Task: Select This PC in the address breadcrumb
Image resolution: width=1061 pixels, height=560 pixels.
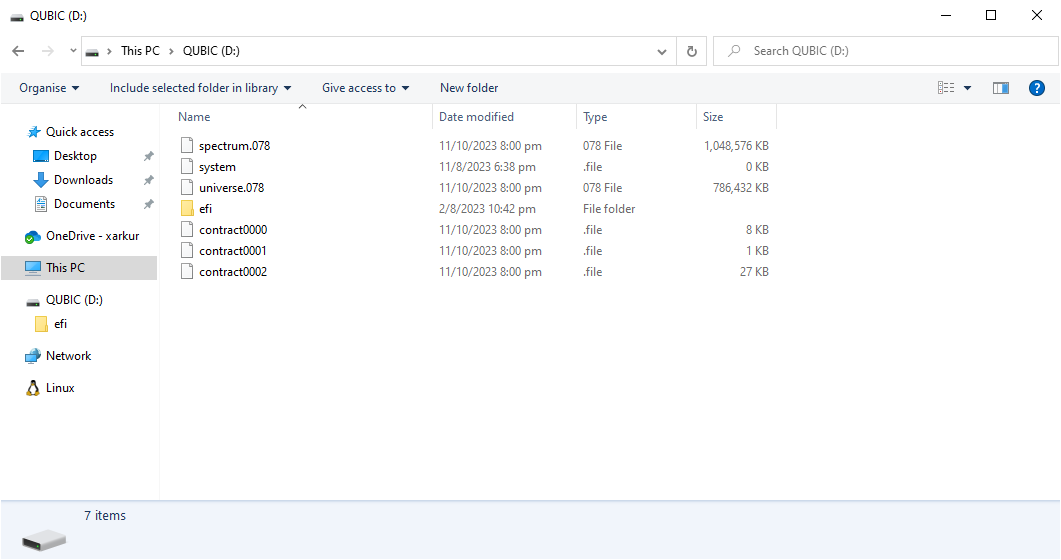Action: coord(140,51)
